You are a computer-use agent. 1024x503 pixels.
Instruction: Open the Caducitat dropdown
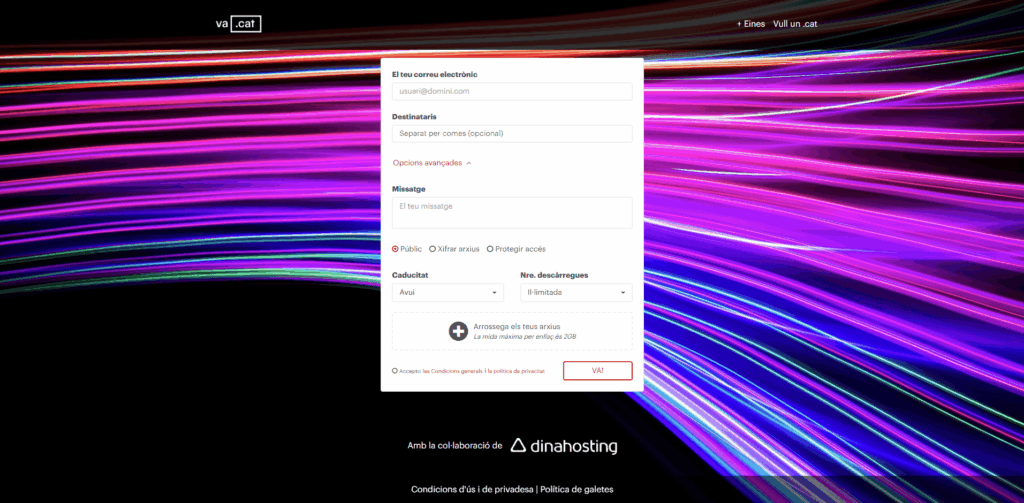point(448,293)
